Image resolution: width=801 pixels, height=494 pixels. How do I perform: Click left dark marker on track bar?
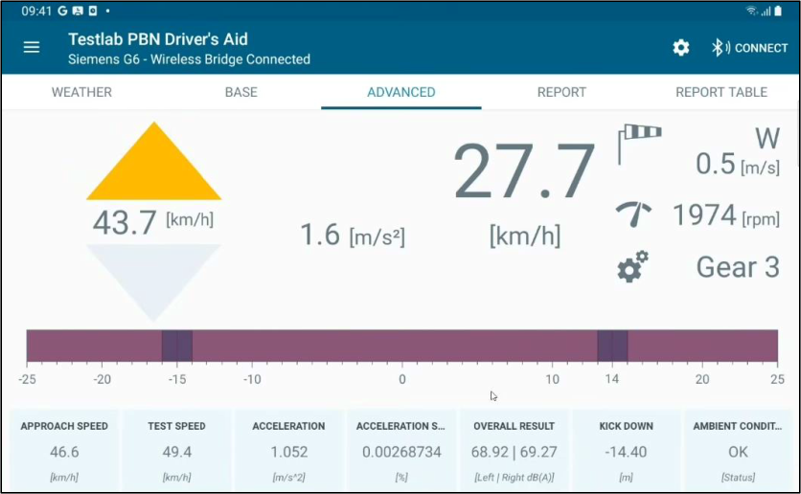point(177,346)
